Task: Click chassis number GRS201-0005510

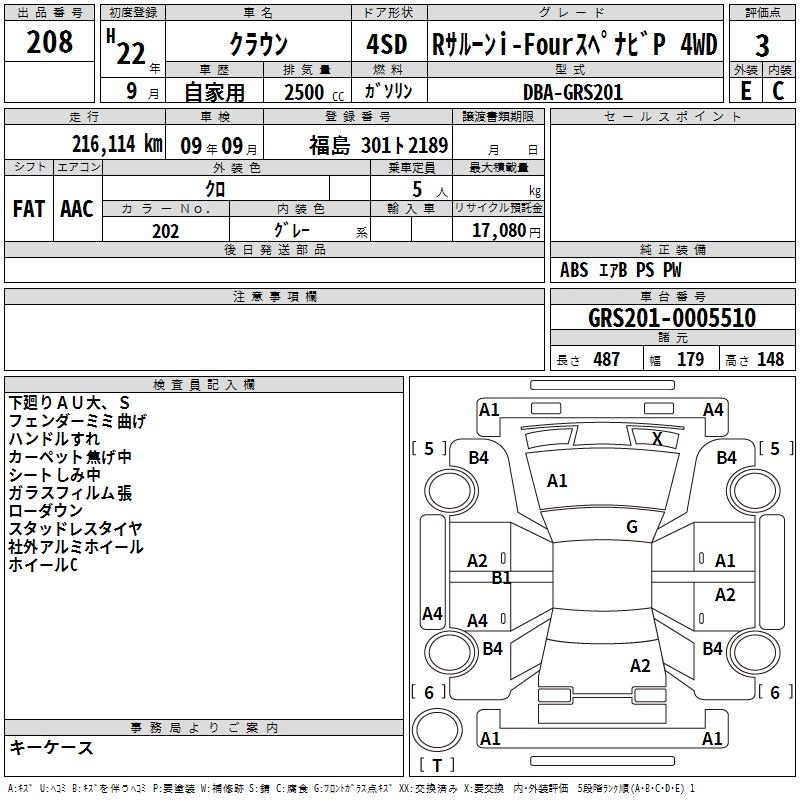Action: pos(672,318)
